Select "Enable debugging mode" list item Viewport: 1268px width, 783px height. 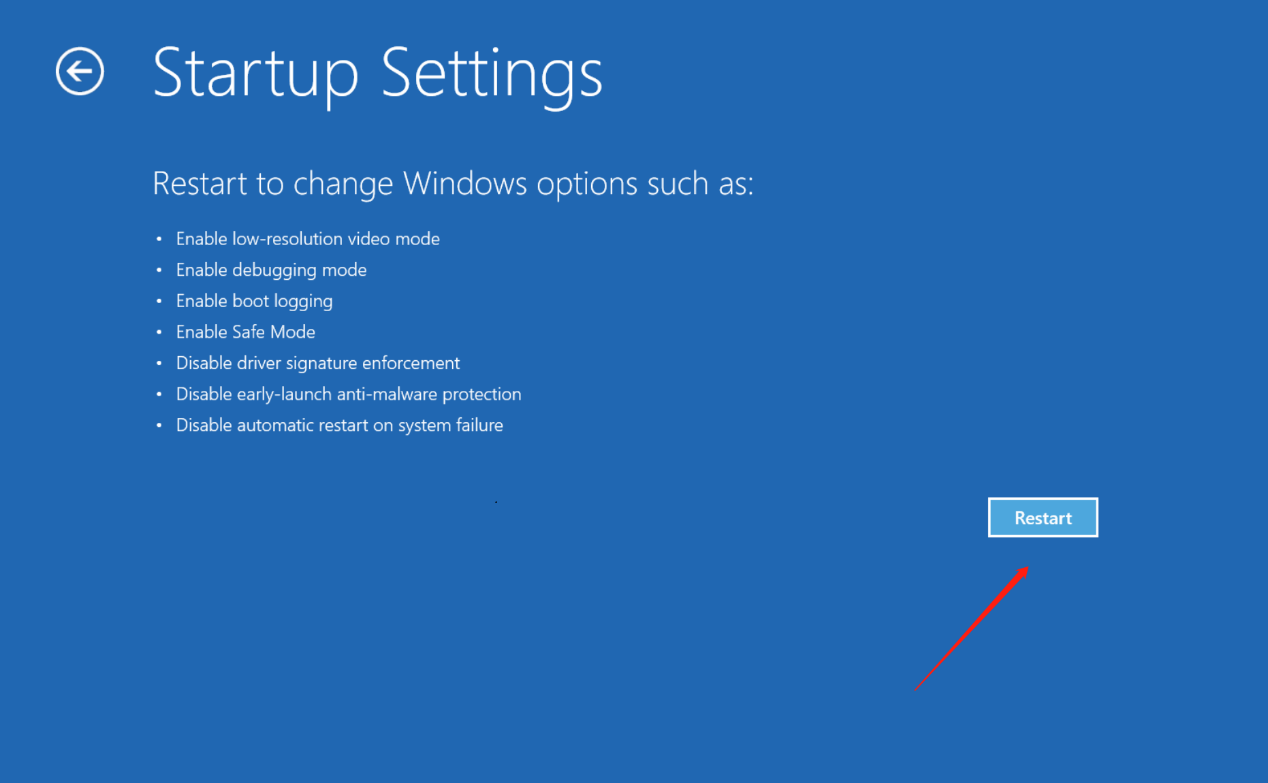click(x=271, y=270)
